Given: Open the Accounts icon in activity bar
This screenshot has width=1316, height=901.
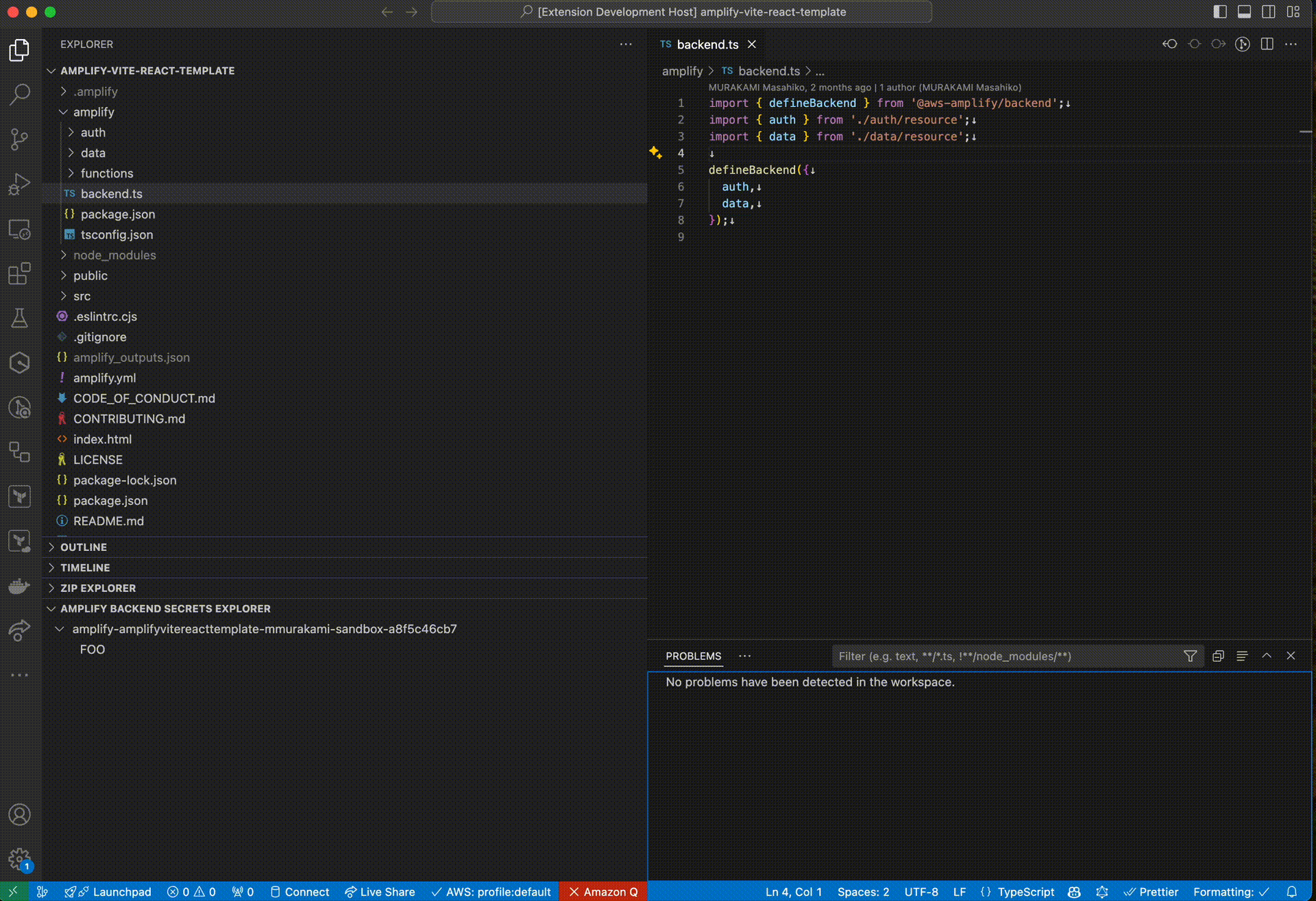Looking at the screenshot, I should click(20, 815).
